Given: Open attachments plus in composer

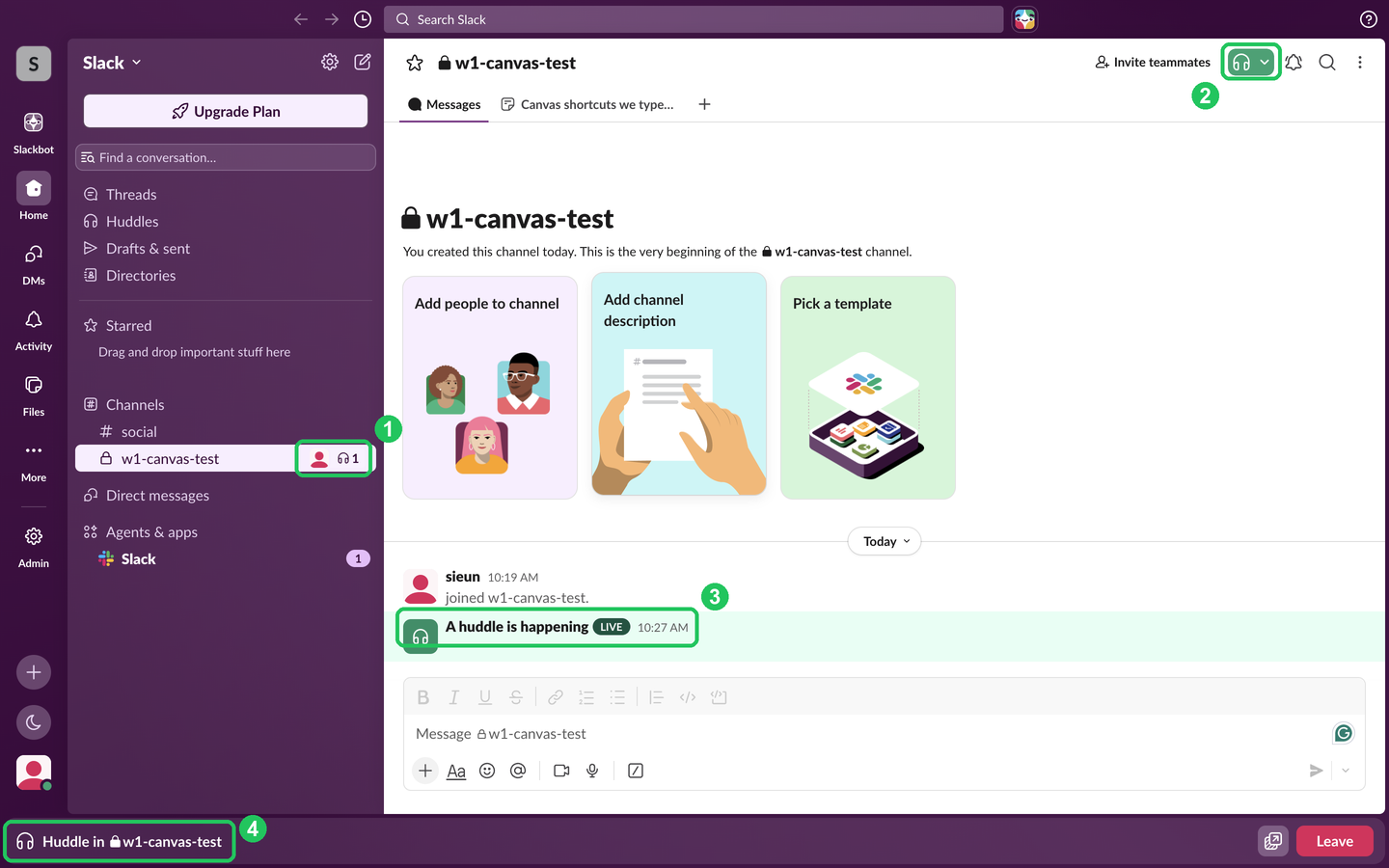Looking at the screenshot, I should 425,771.
